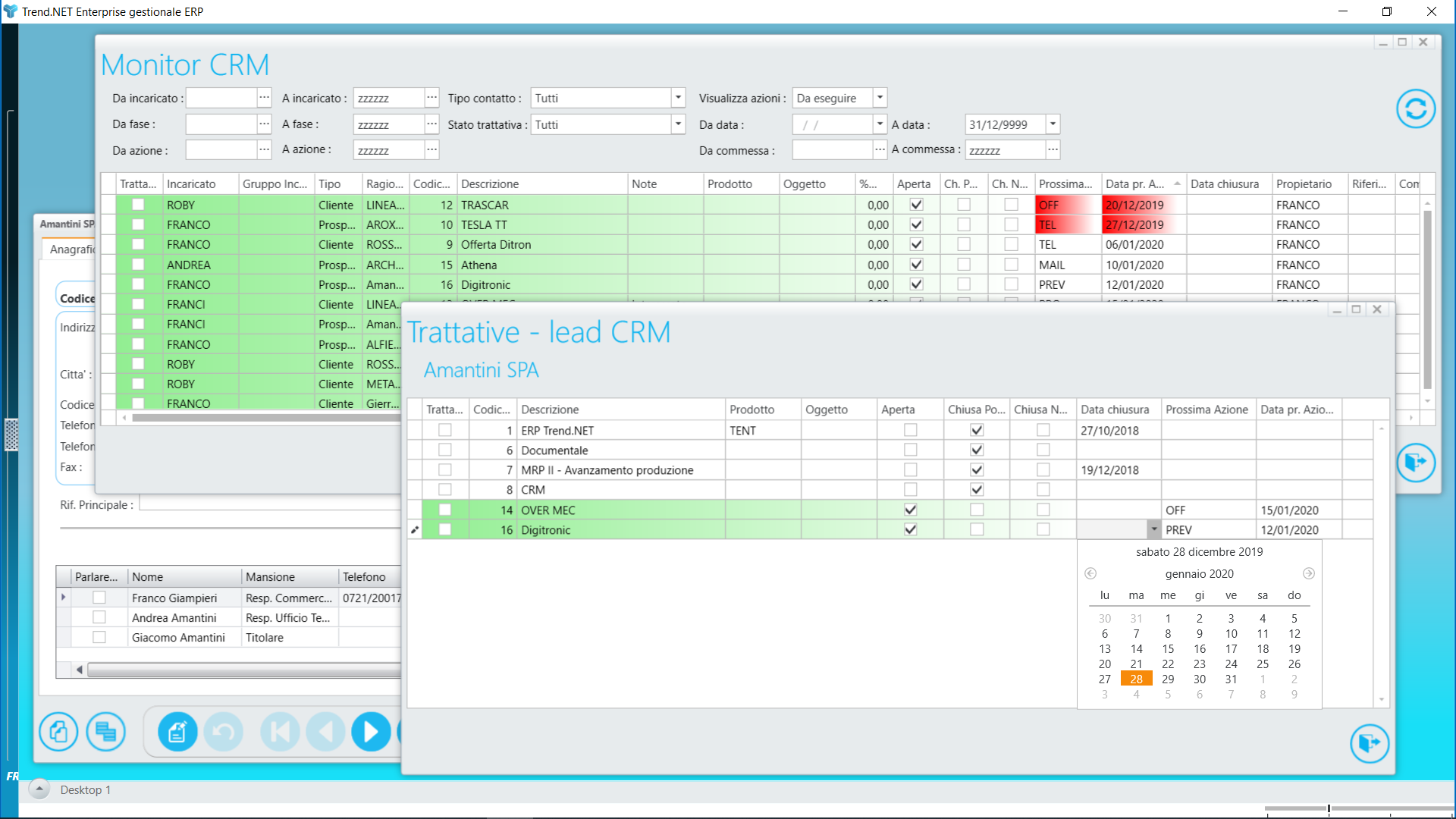
Task: Open the A data date dropdown
Action: pos(1053,124)
